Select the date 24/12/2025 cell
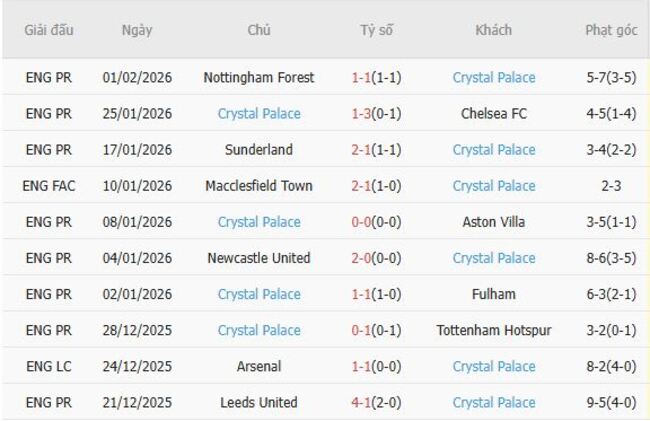650x421 pixels. tap(137, 366)
